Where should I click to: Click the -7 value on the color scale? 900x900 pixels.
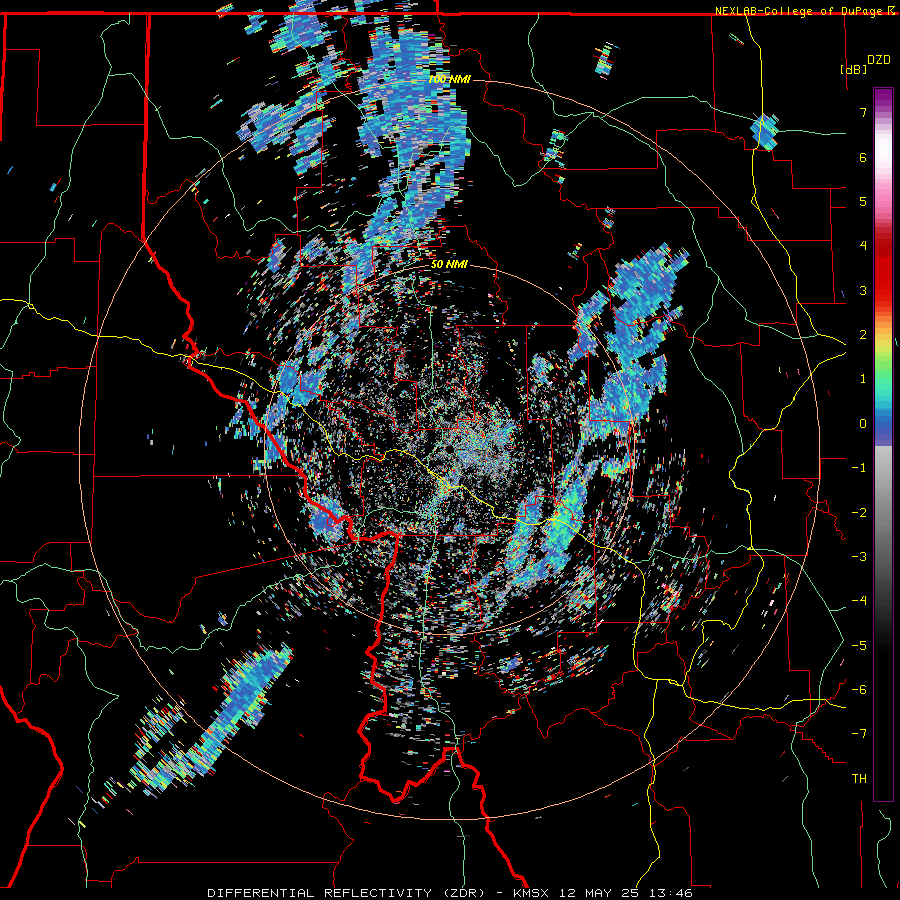[x=859, y=734]
